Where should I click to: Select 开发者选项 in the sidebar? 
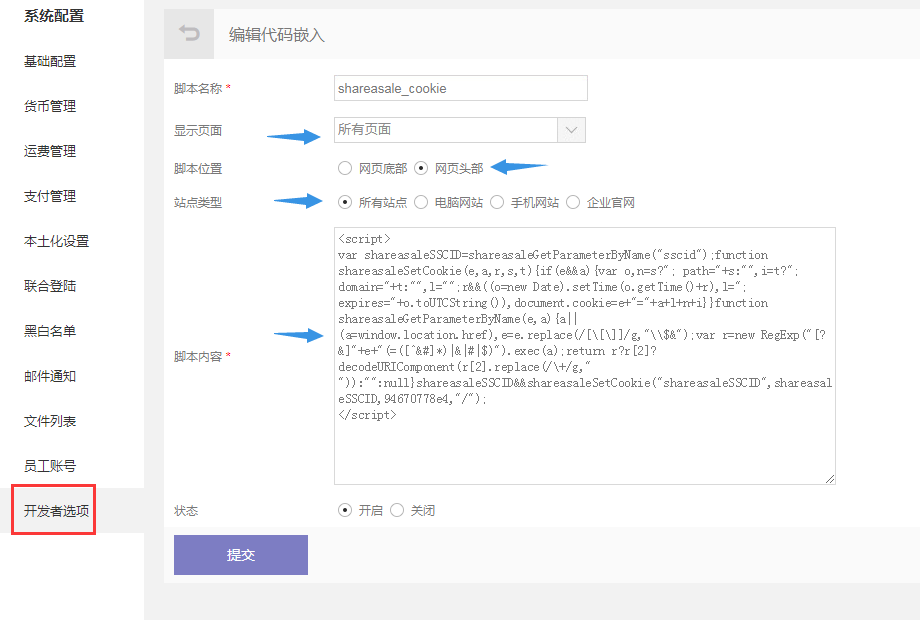click(56, 511)
